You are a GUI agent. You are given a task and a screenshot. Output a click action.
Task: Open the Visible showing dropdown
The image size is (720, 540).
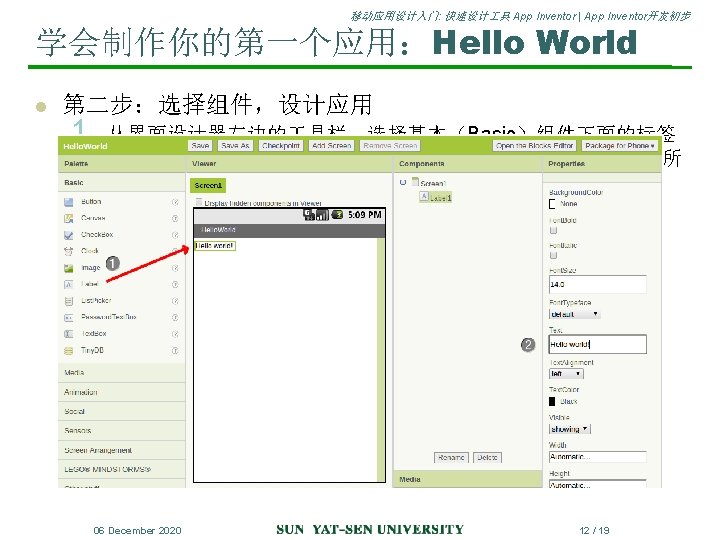coord(569,429)
